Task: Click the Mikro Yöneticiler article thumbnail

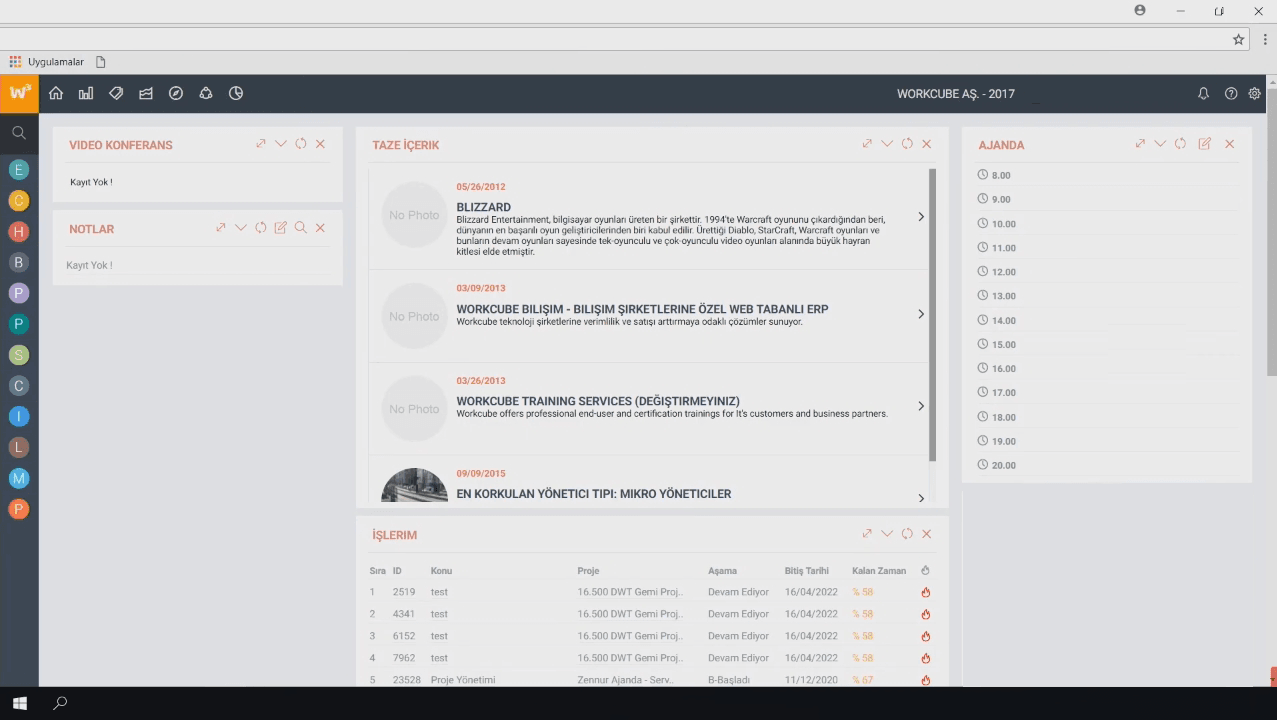Action: coord(414,485)
